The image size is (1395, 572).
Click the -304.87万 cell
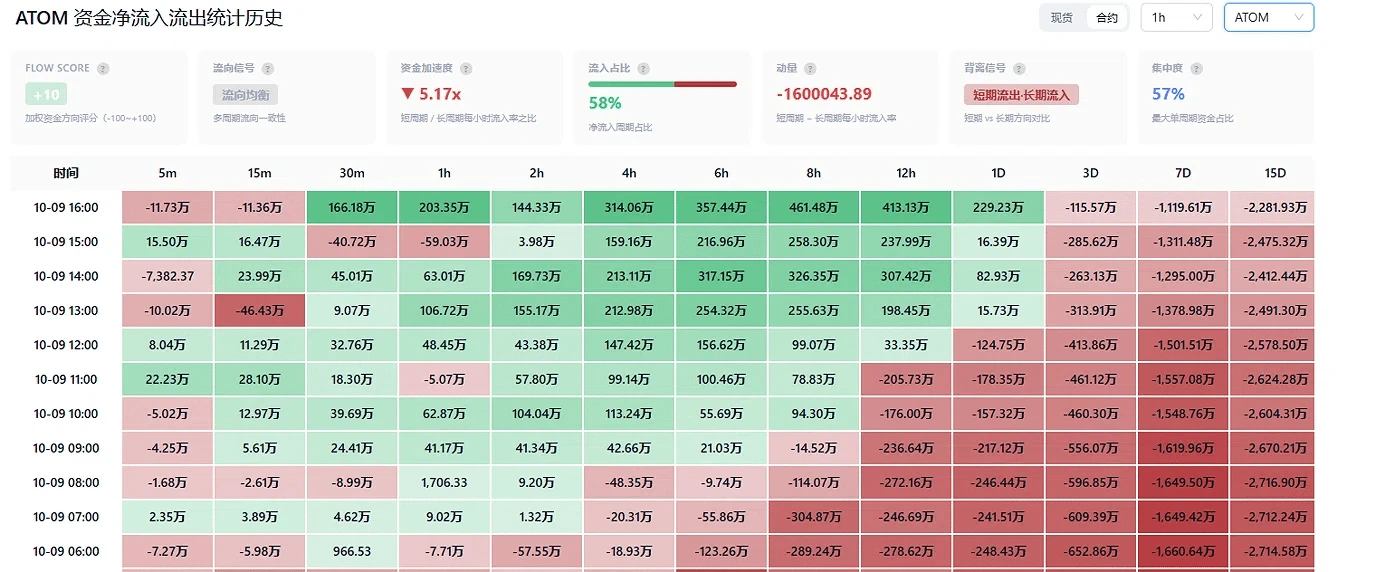814,517
